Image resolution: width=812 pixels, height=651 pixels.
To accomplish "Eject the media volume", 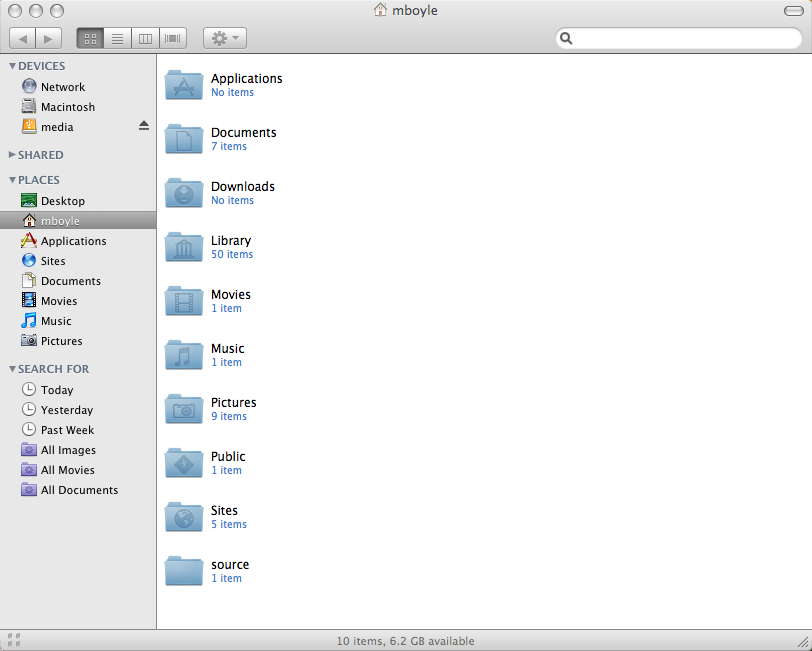I will pos(144,126).
